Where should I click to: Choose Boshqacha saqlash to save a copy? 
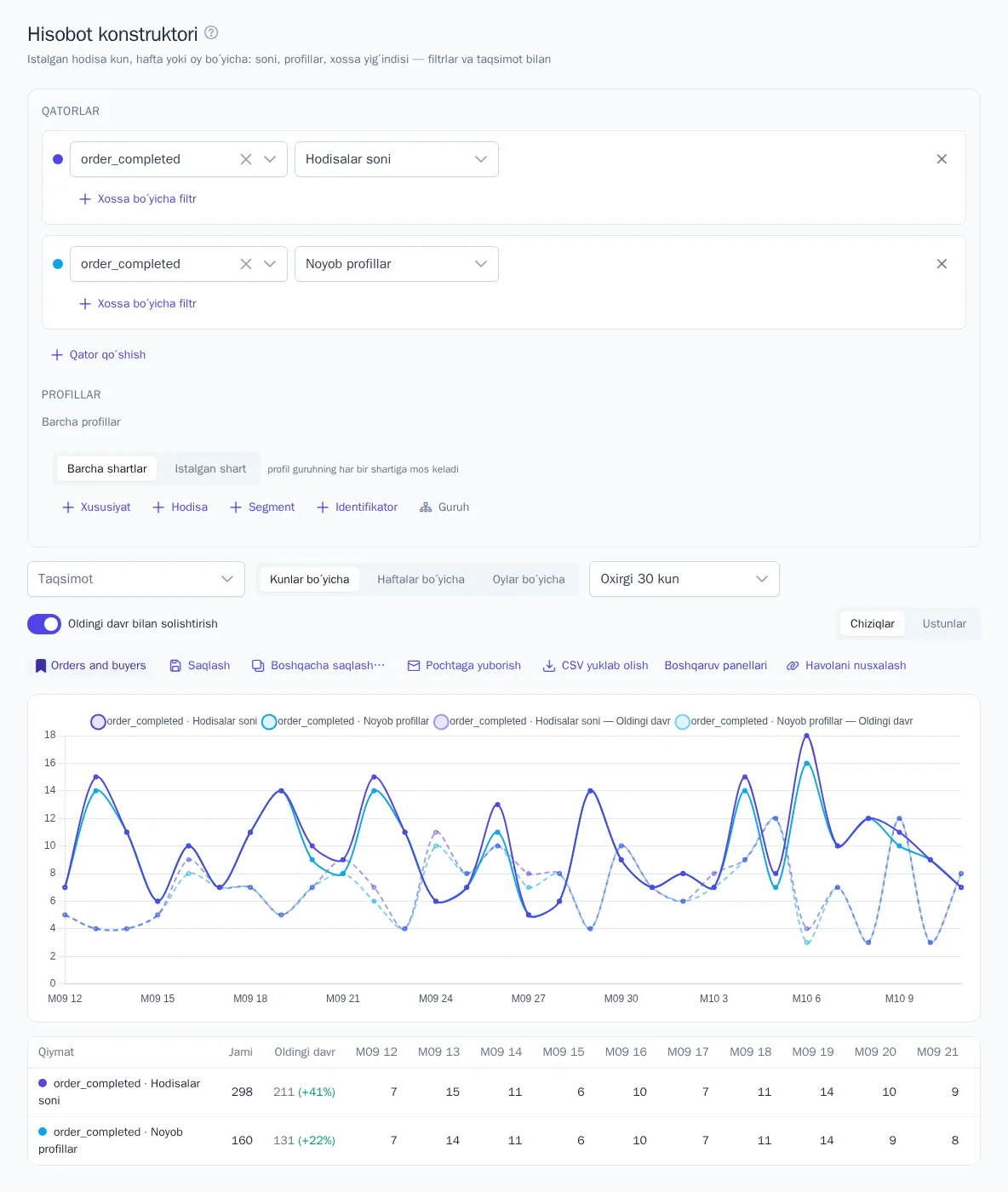click(318, 666)
